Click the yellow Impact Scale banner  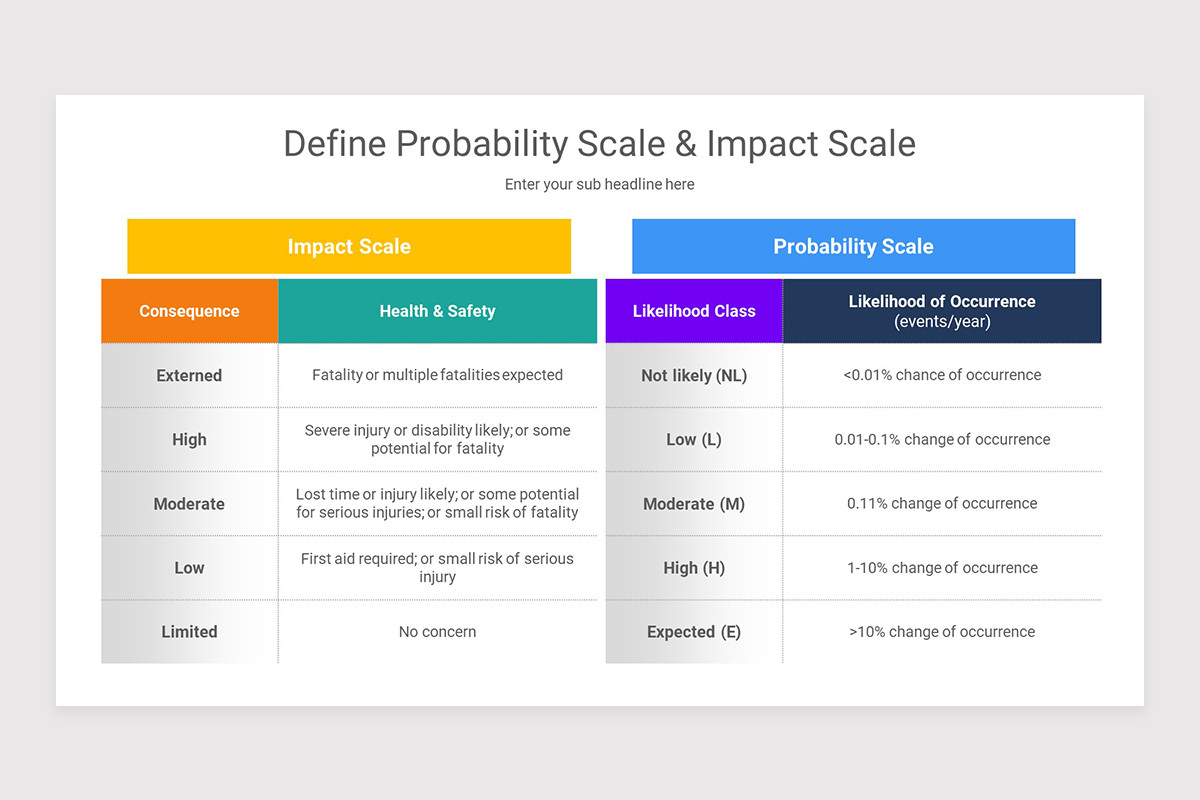(349, 246)
